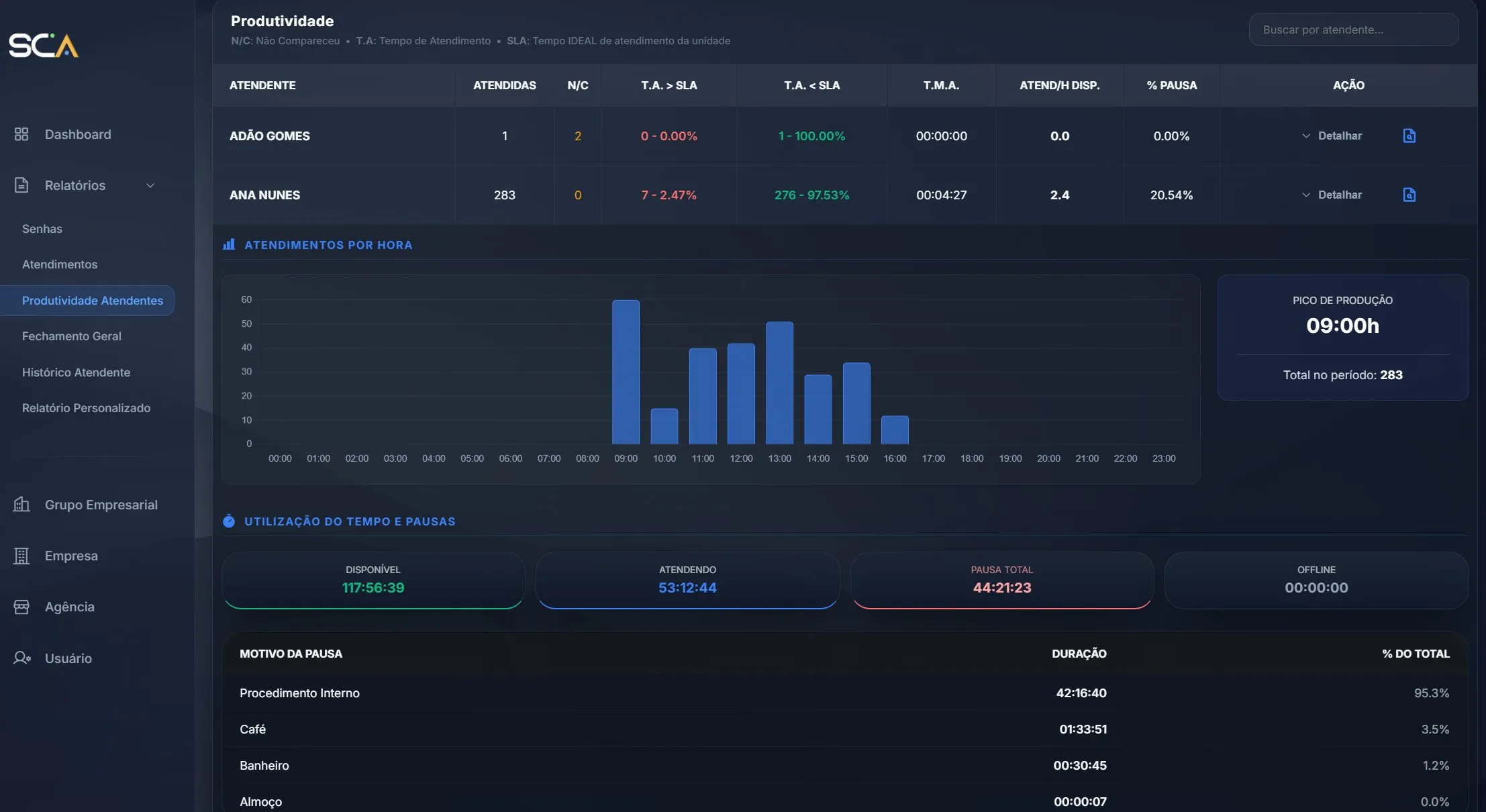Click the Agência store icon
This screenshot has width=1486, height=812.
[21, 607]
